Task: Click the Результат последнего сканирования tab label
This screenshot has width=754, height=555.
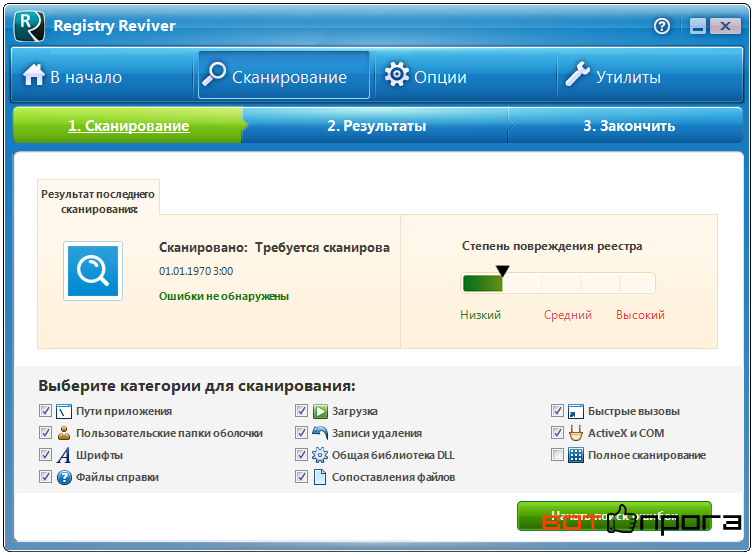Action: [x=98, y=202]
